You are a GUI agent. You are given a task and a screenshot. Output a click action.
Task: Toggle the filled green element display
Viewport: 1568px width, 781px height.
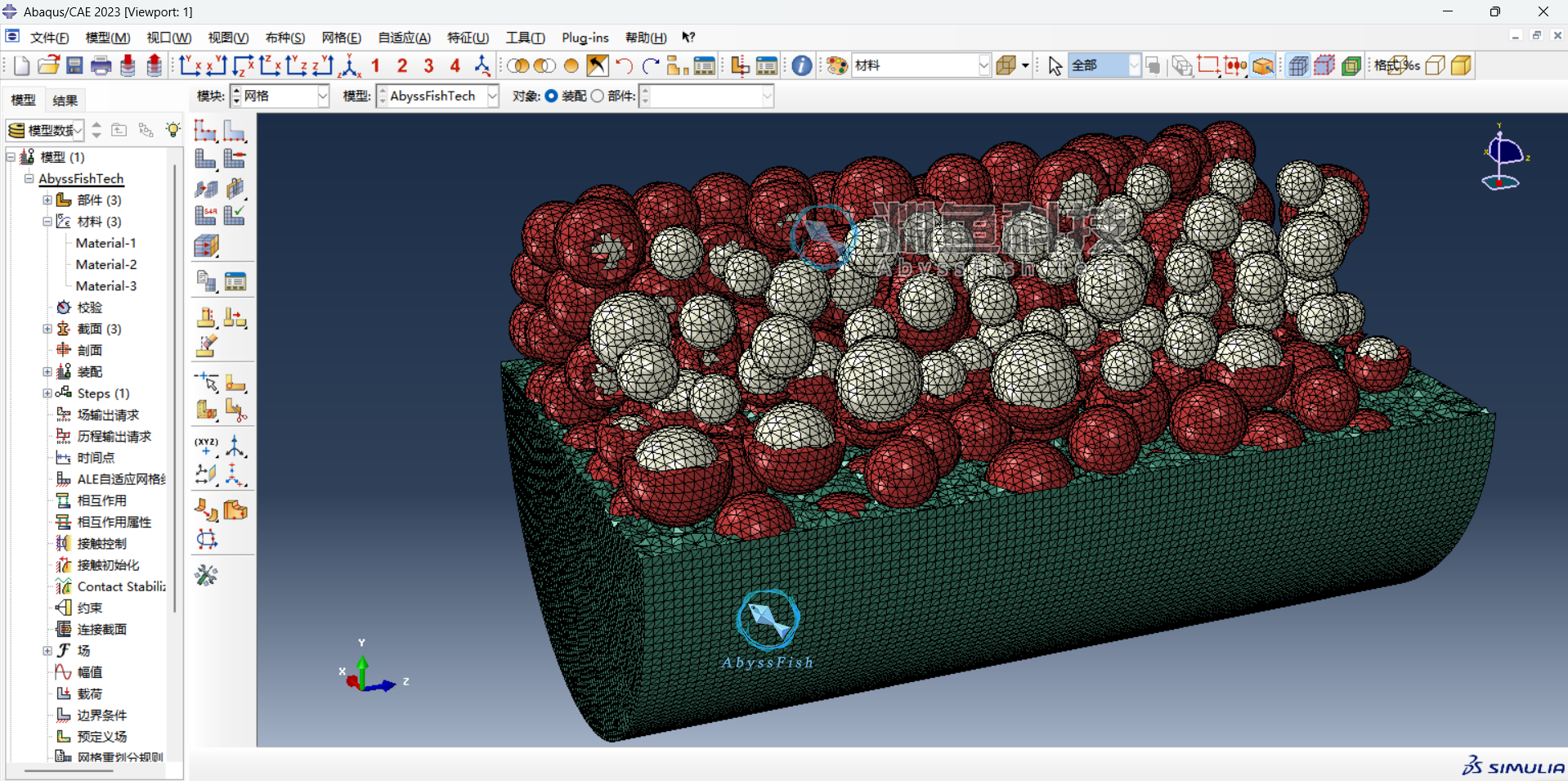[x=1351, y=65]
